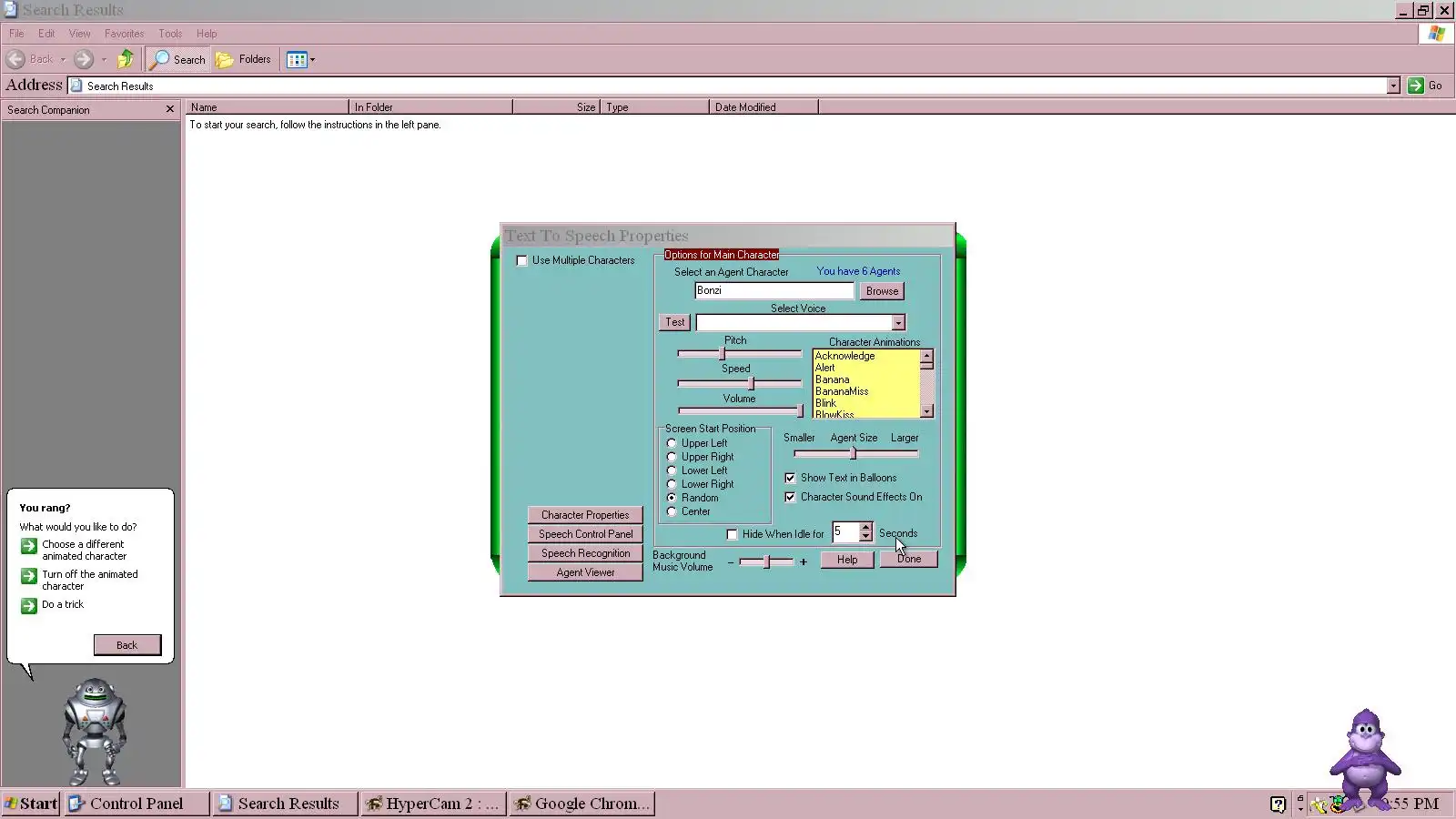Open Agent Viewer
Viewport: 1456px width, 819px height.
tap(585, 572)
